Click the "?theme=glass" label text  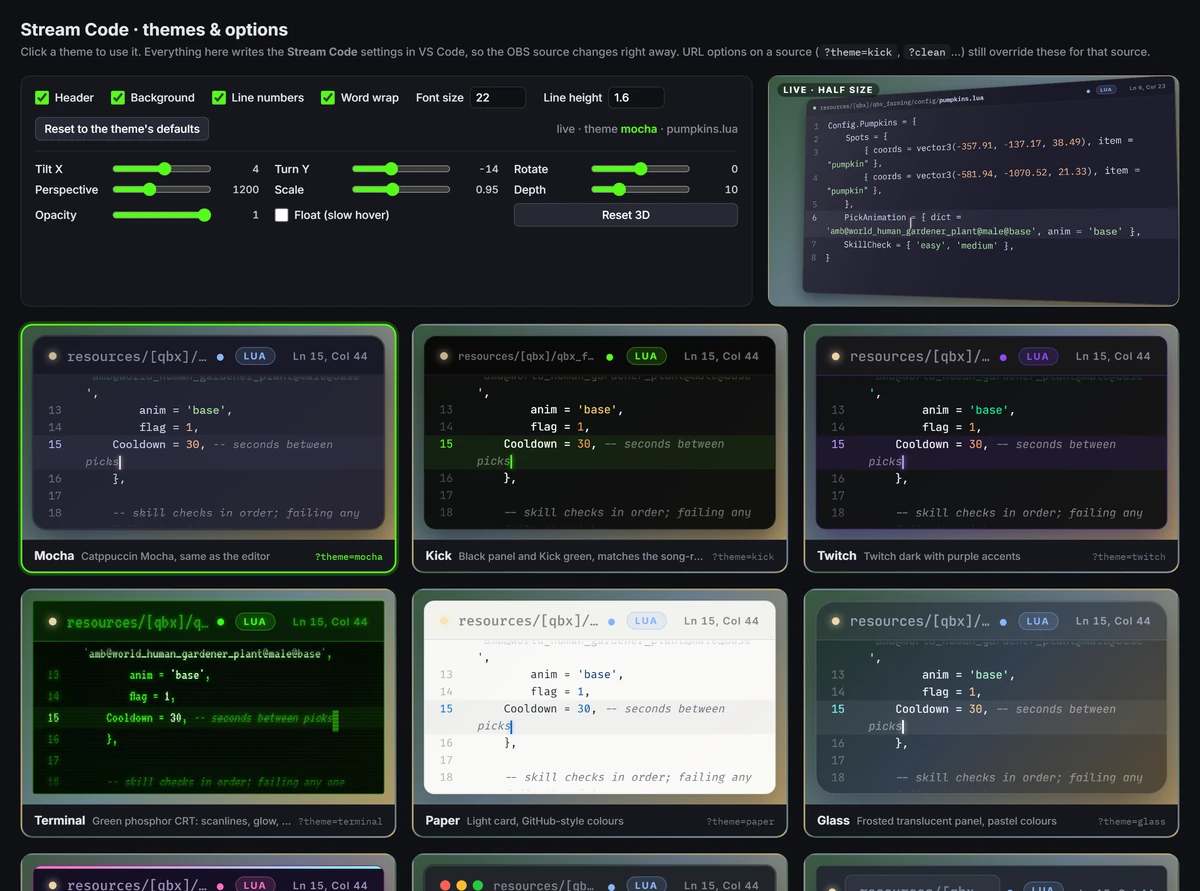pyautogui.click(x=1132, y=822)
